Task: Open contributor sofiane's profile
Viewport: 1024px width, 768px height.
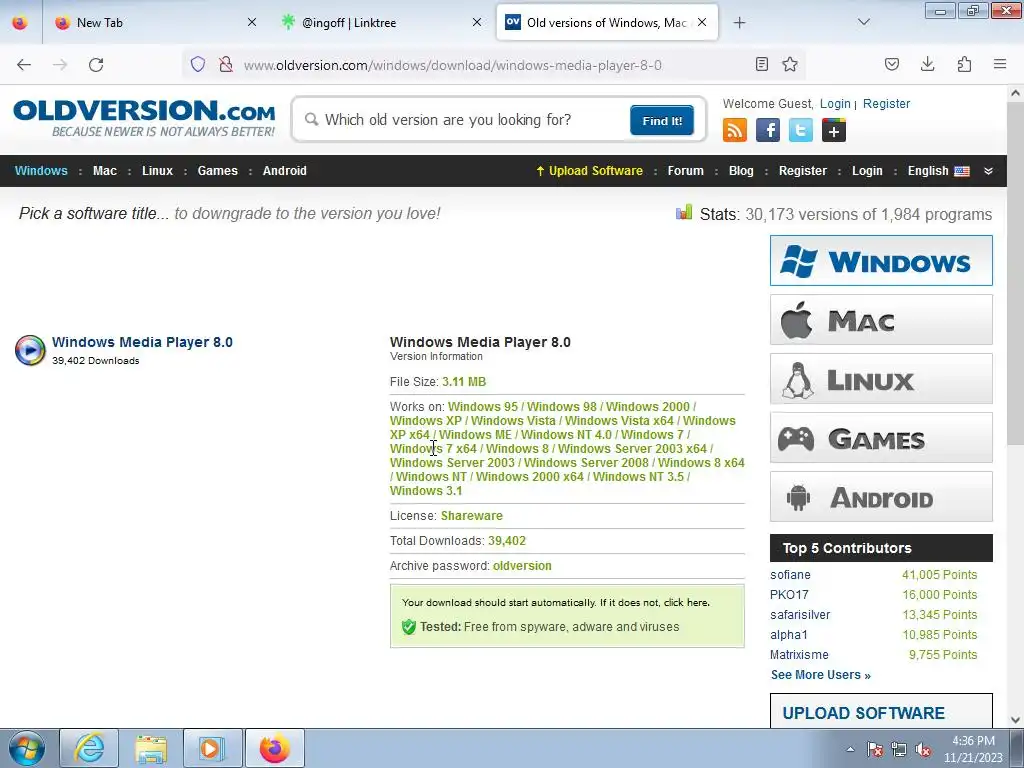Action: point(790,575)
